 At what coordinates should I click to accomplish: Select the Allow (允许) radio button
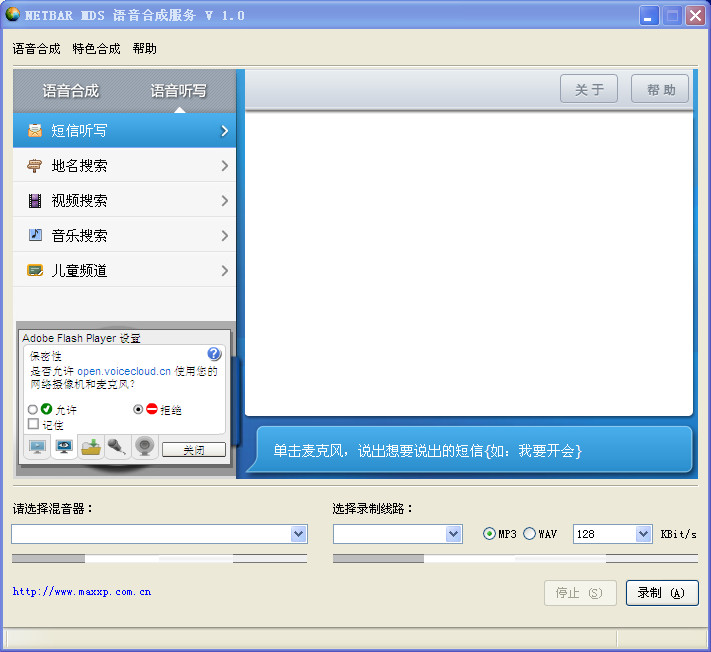coord(32,410)
